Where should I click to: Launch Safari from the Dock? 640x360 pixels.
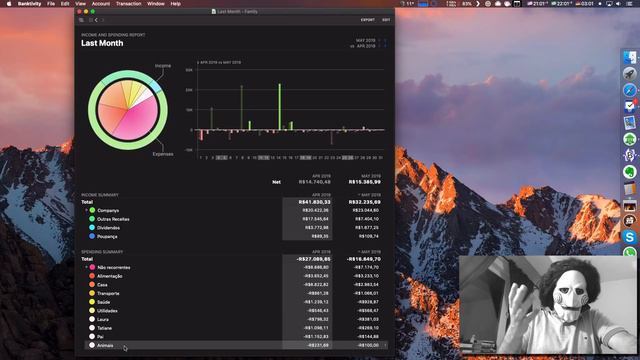629,90
